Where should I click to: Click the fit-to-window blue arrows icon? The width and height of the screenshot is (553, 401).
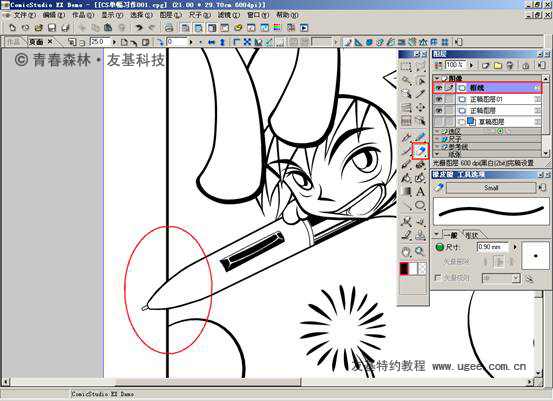pos(247,42)
